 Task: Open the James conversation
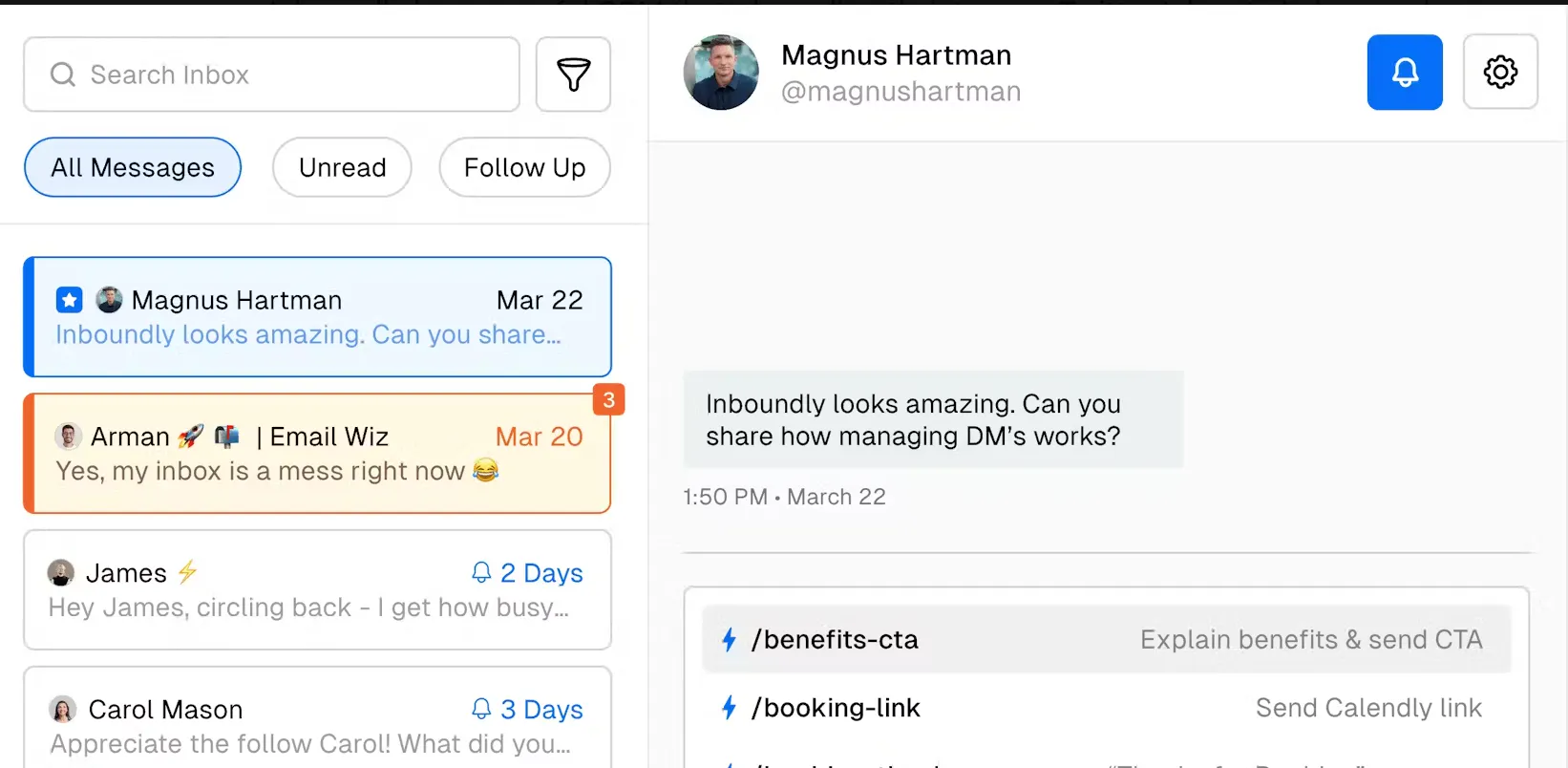317,590
